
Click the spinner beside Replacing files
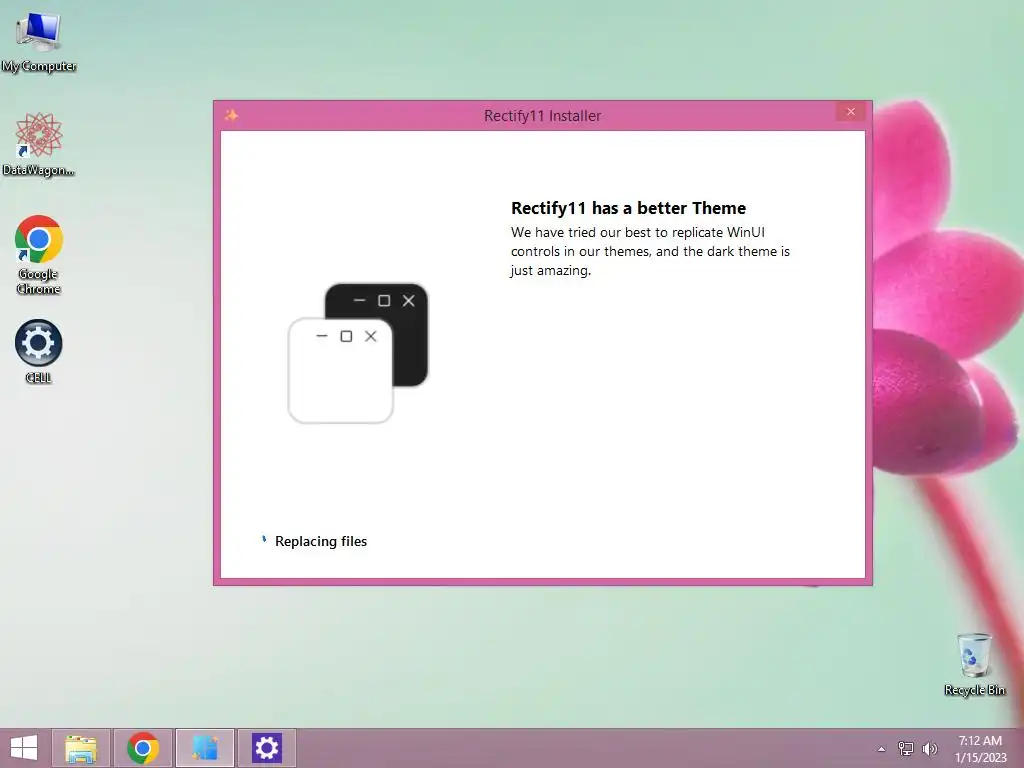[x=264, y=540]
